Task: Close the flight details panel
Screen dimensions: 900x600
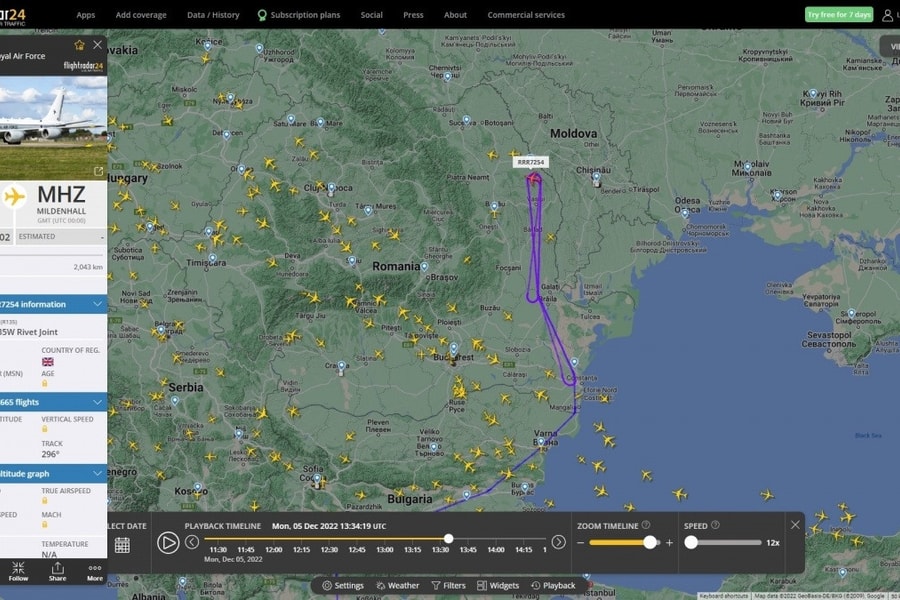Action: pos(98,44)
